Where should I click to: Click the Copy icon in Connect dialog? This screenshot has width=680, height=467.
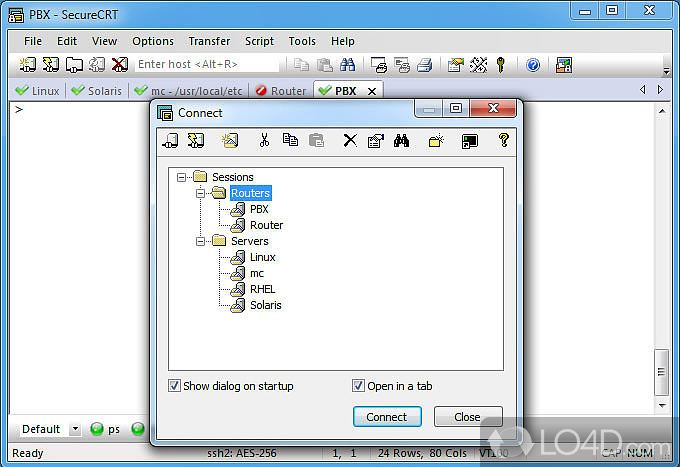click(x=290, y=140)
